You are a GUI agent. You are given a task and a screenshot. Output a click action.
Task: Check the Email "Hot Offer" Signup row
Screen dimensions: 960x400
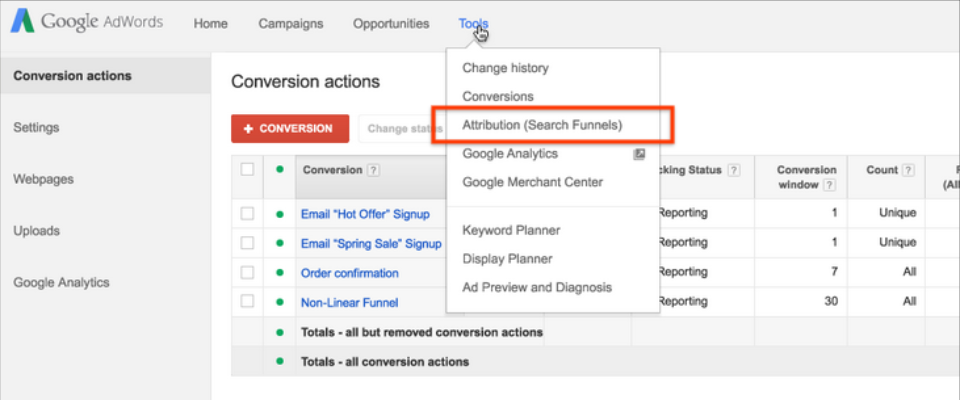click(247, 214)
